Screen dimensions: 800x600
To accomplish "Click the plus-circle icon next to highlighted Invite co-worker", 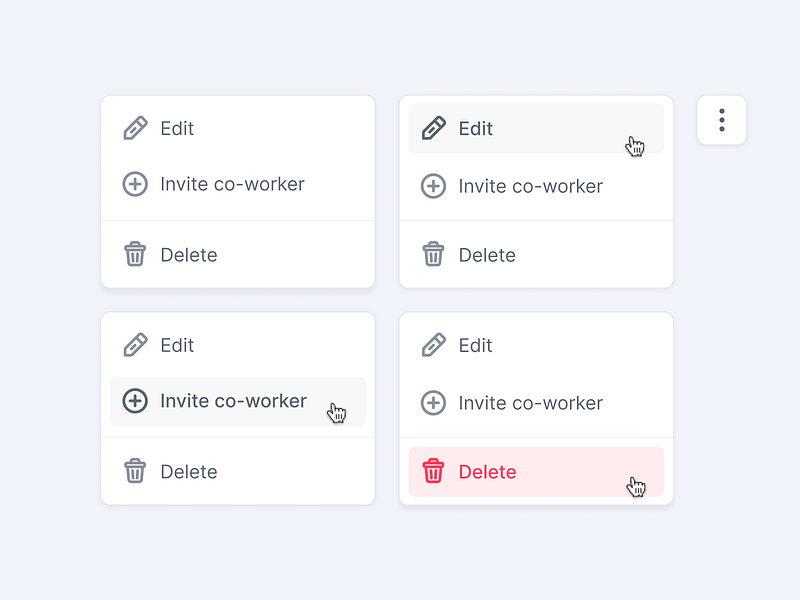I will [x=134, y=400].
